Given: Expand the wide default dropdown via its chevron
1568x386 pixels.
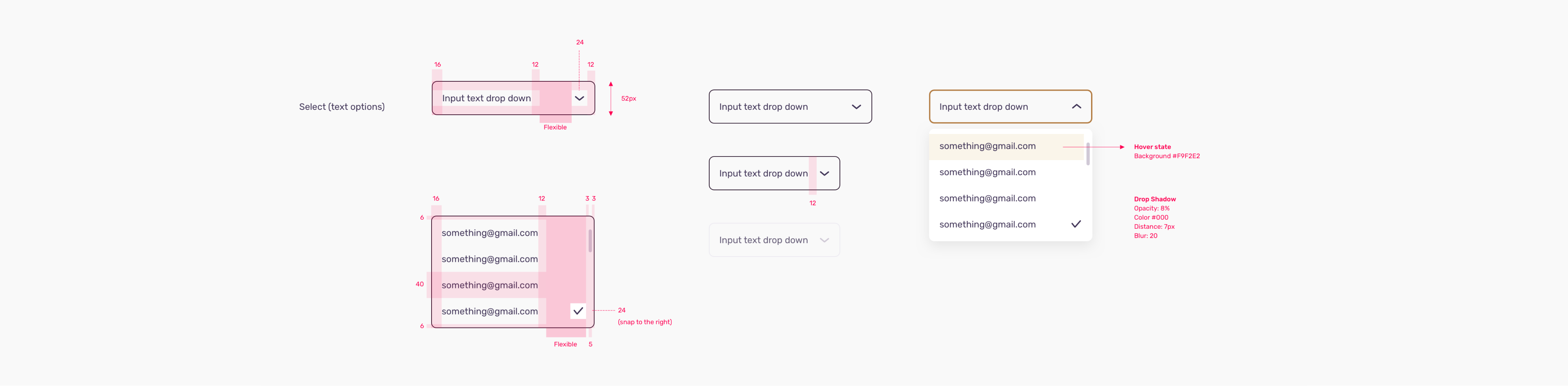Looking at the screenshot, I should [856, 107].
